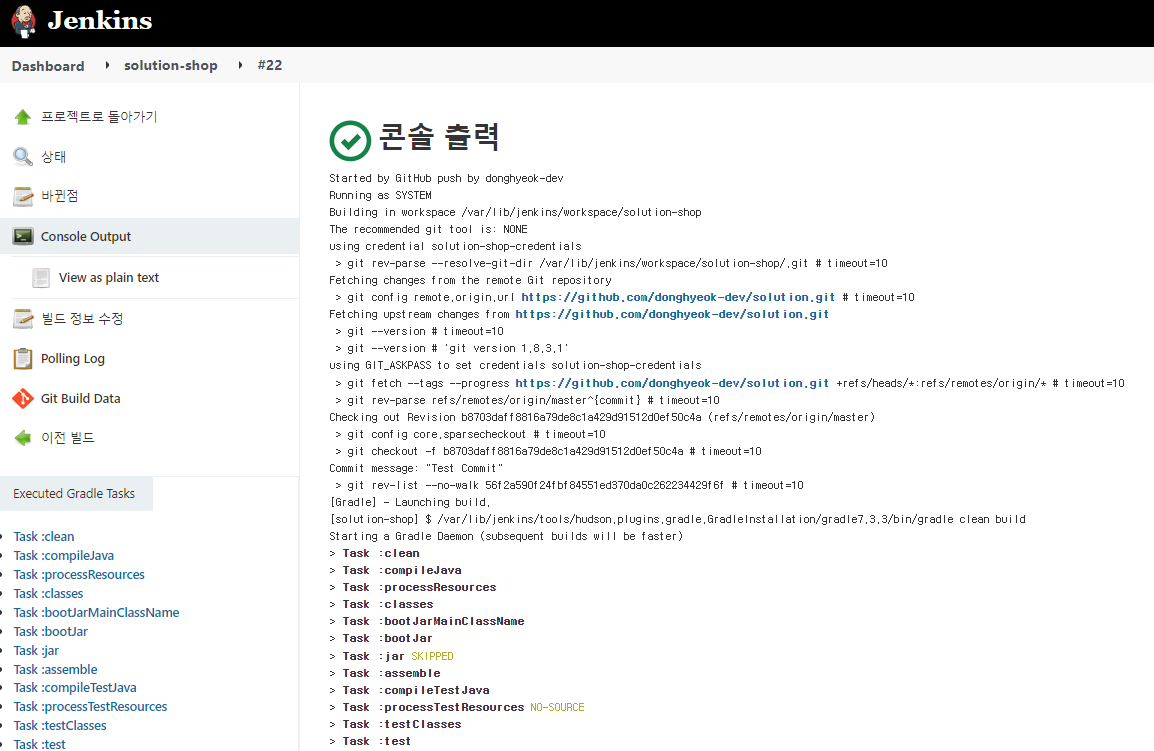Click 'Task :compileTestJava' in console output

[416, 690]
